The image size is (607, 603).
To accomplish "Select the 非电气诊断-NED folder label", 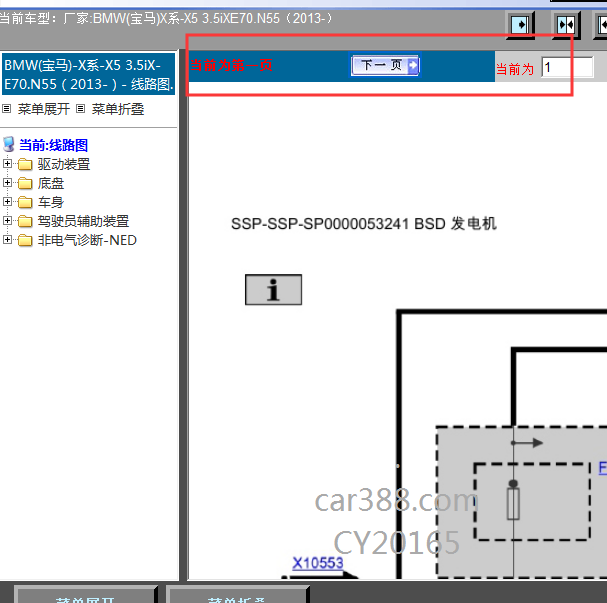I will click(x=87, y=240).
